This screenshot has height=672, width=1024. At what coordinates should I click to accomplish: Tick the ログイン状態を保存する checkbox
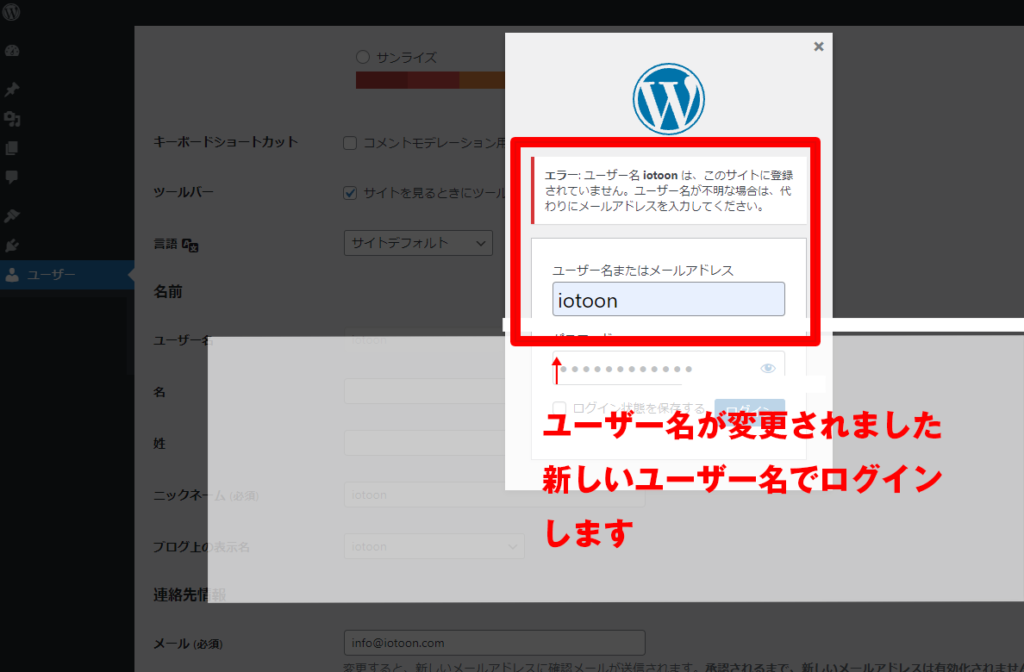(559, 408)
